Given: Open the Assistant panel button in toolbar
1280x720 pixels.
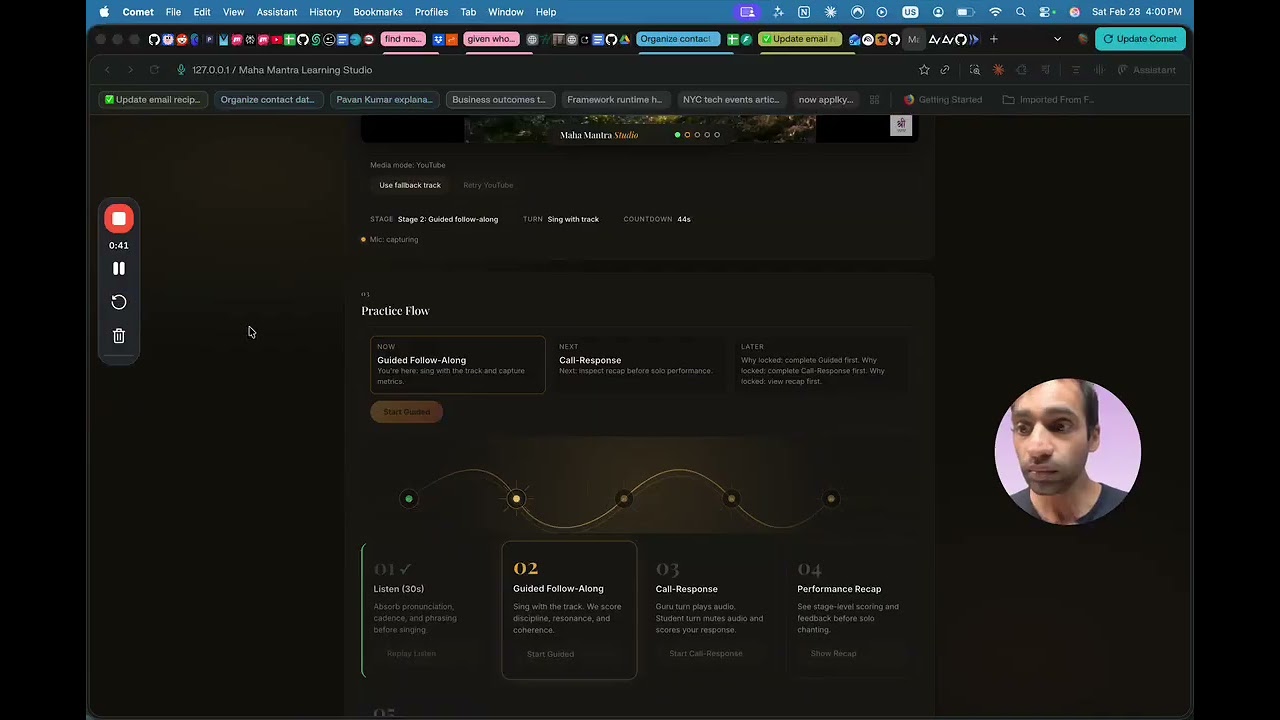Looking at the screenshot, I should coord(1147,70).
